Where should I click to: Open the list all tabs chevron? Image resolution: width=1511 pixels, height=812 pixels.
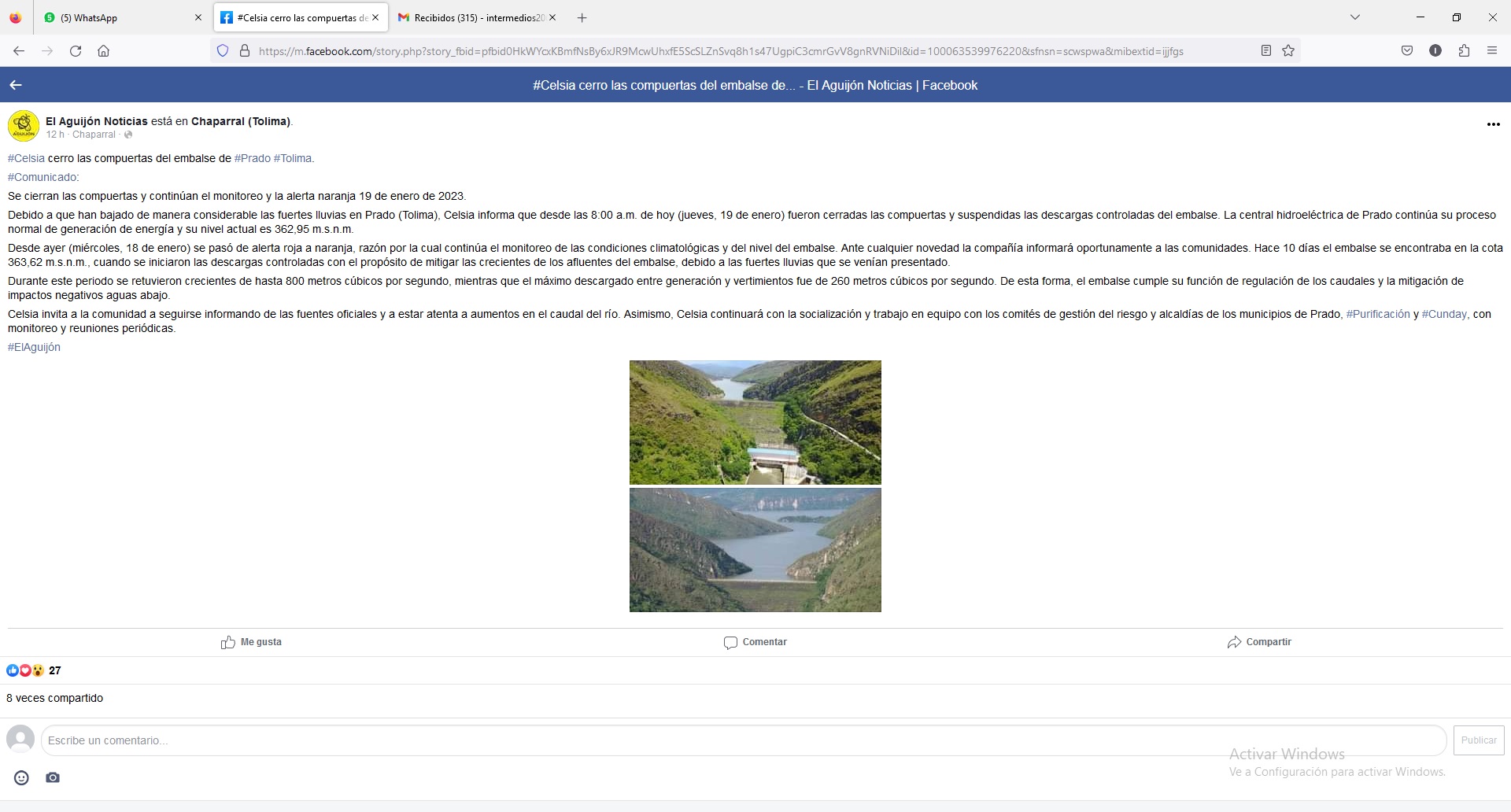[1355, 17]
